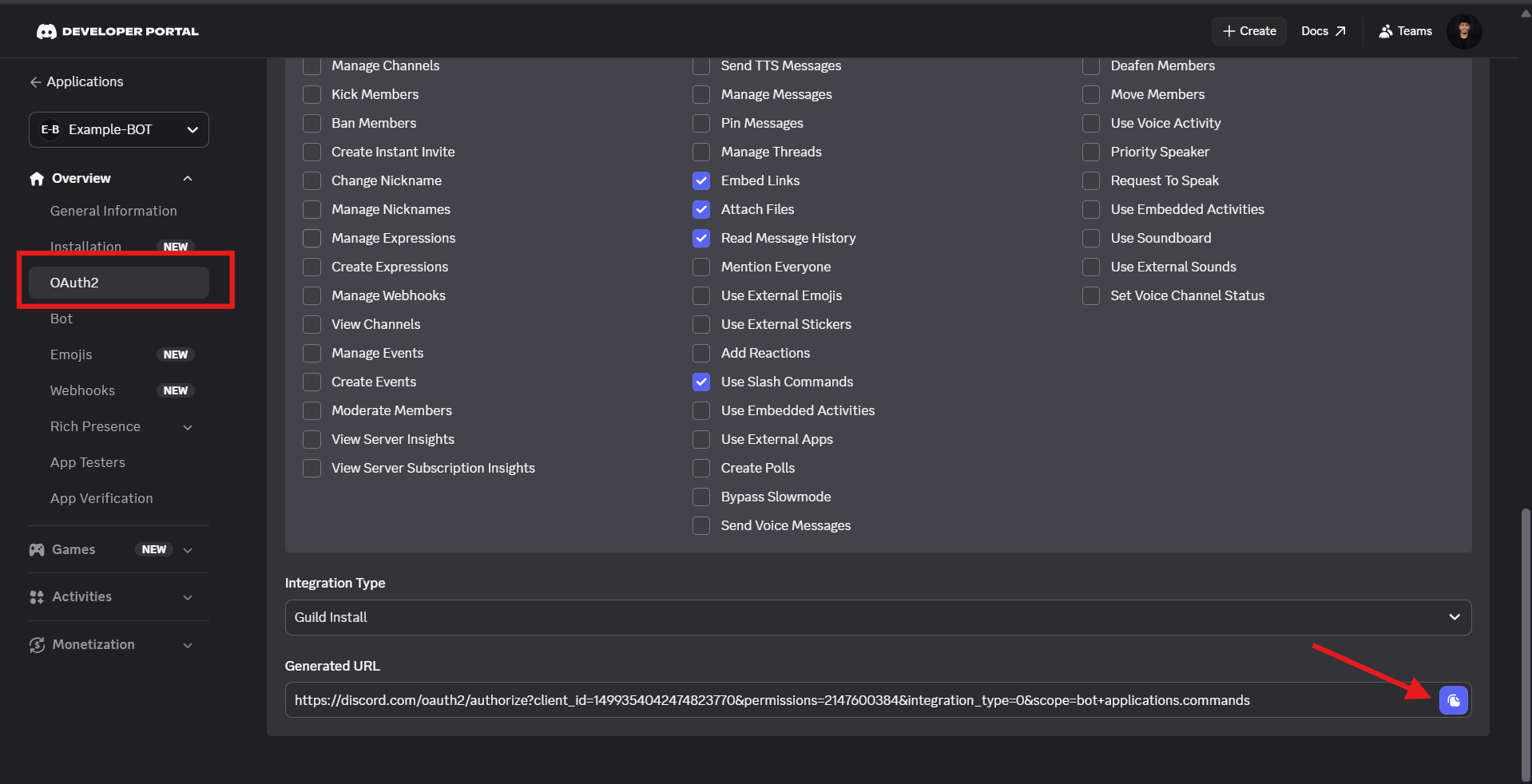
Task: Uncheck Read Message History permission
Action: 701,238
